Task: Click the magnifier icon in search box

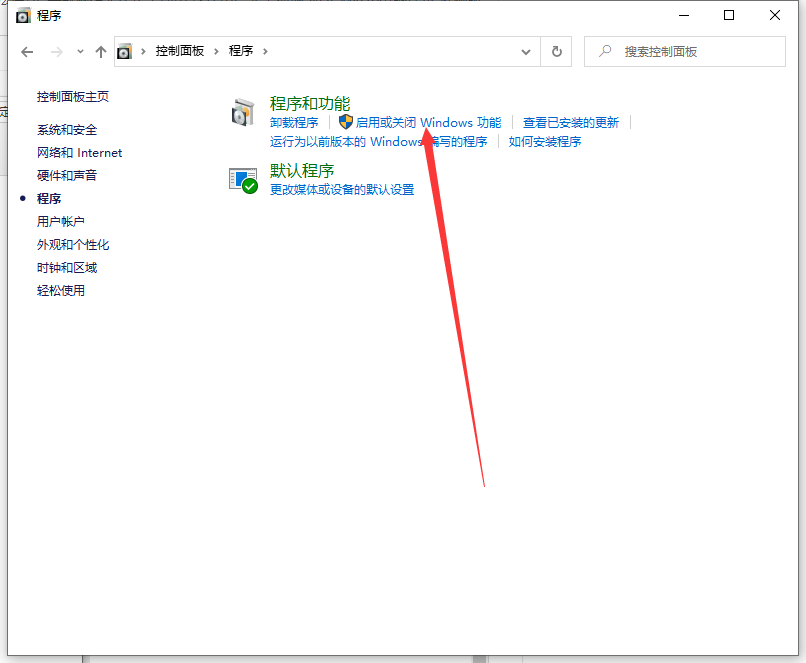Action: [605, 51]
